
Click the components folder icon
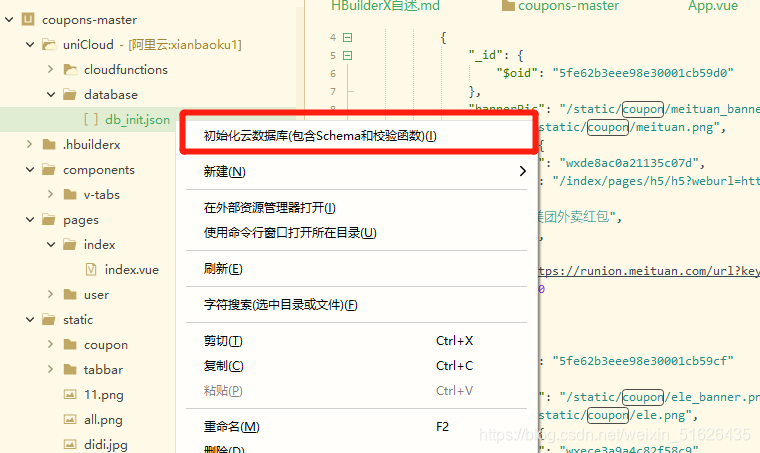(48, 170)
